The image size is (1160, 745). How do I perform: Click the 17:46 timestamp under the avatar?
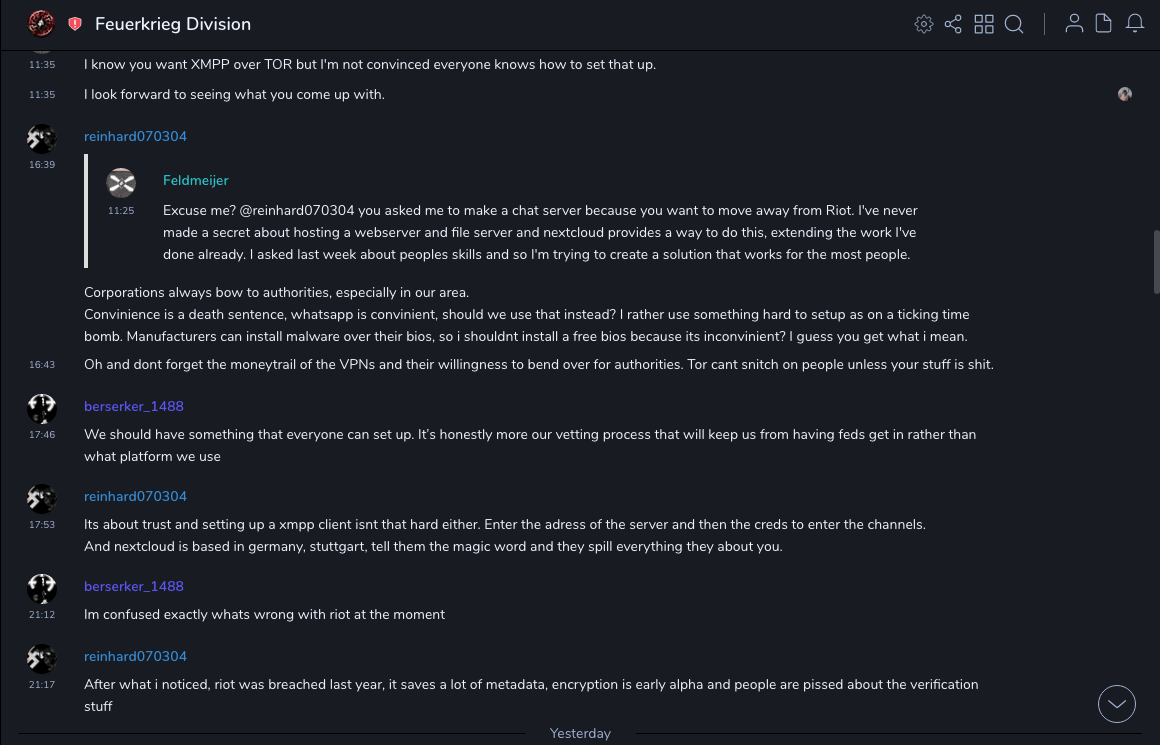coord(42,435)
